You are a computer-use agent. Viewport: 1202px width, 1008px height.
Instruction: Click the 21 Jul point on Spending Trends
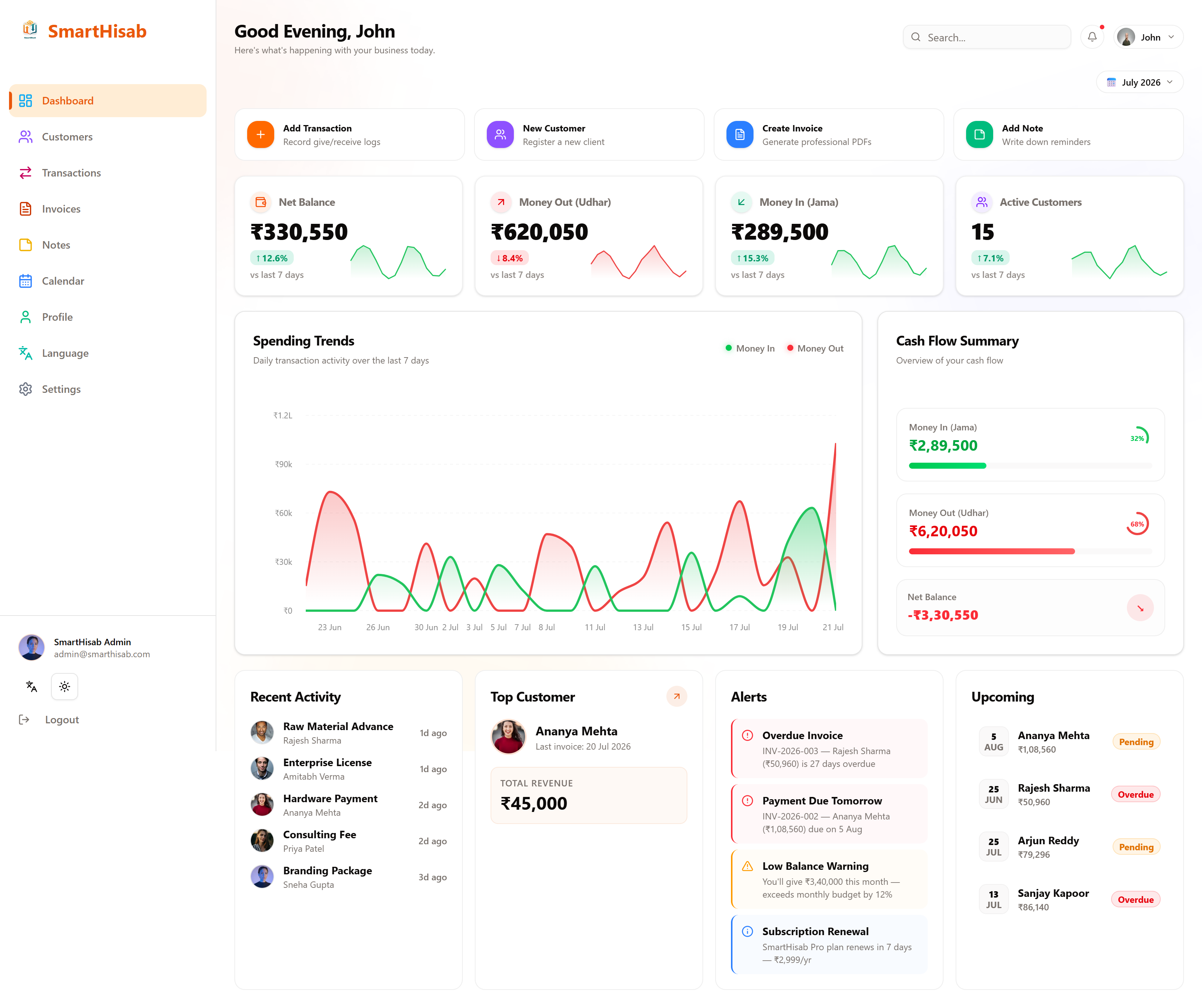tap(835, 444)
